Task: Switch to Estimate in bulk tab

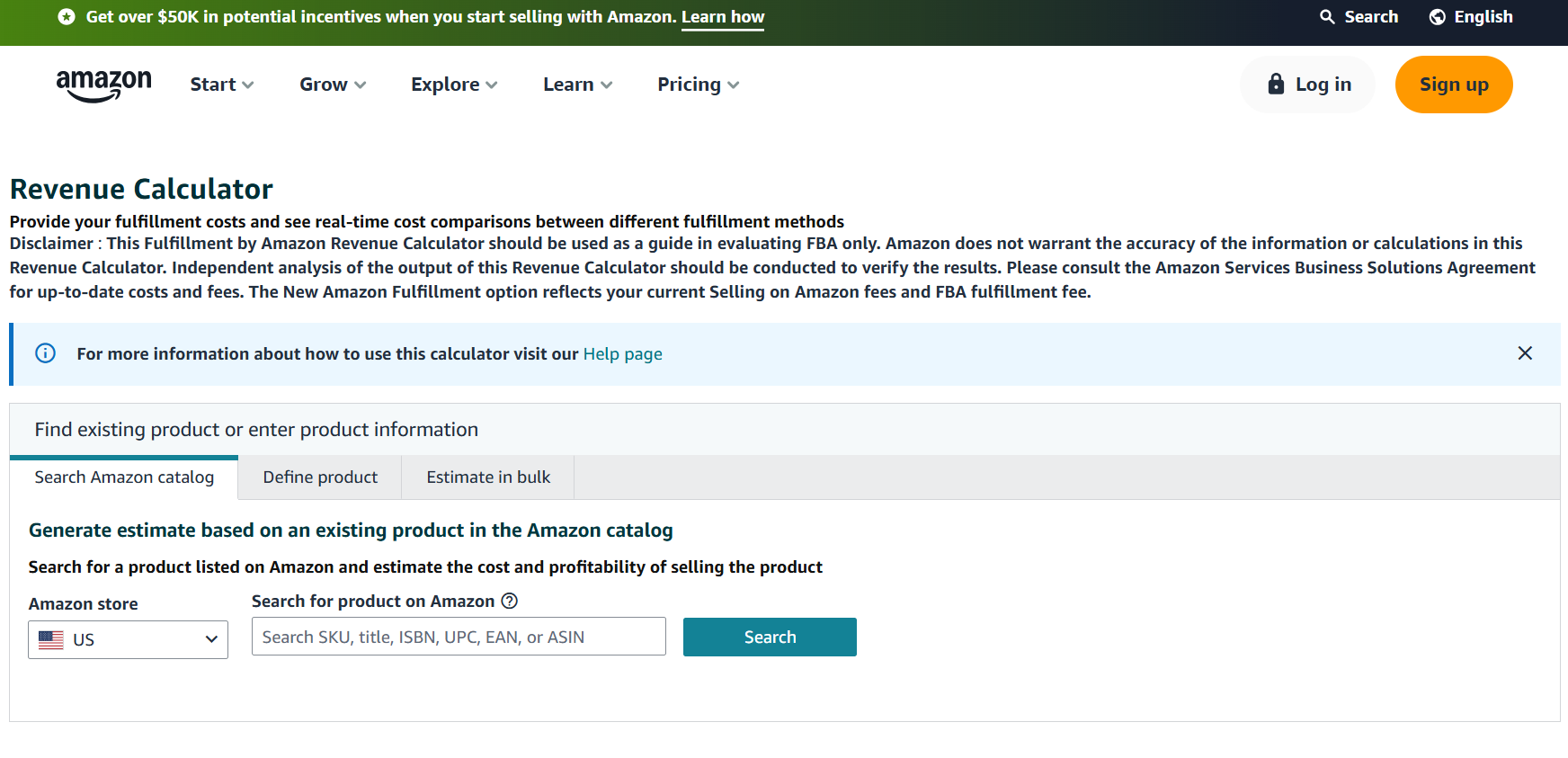Action: [488, 477]
